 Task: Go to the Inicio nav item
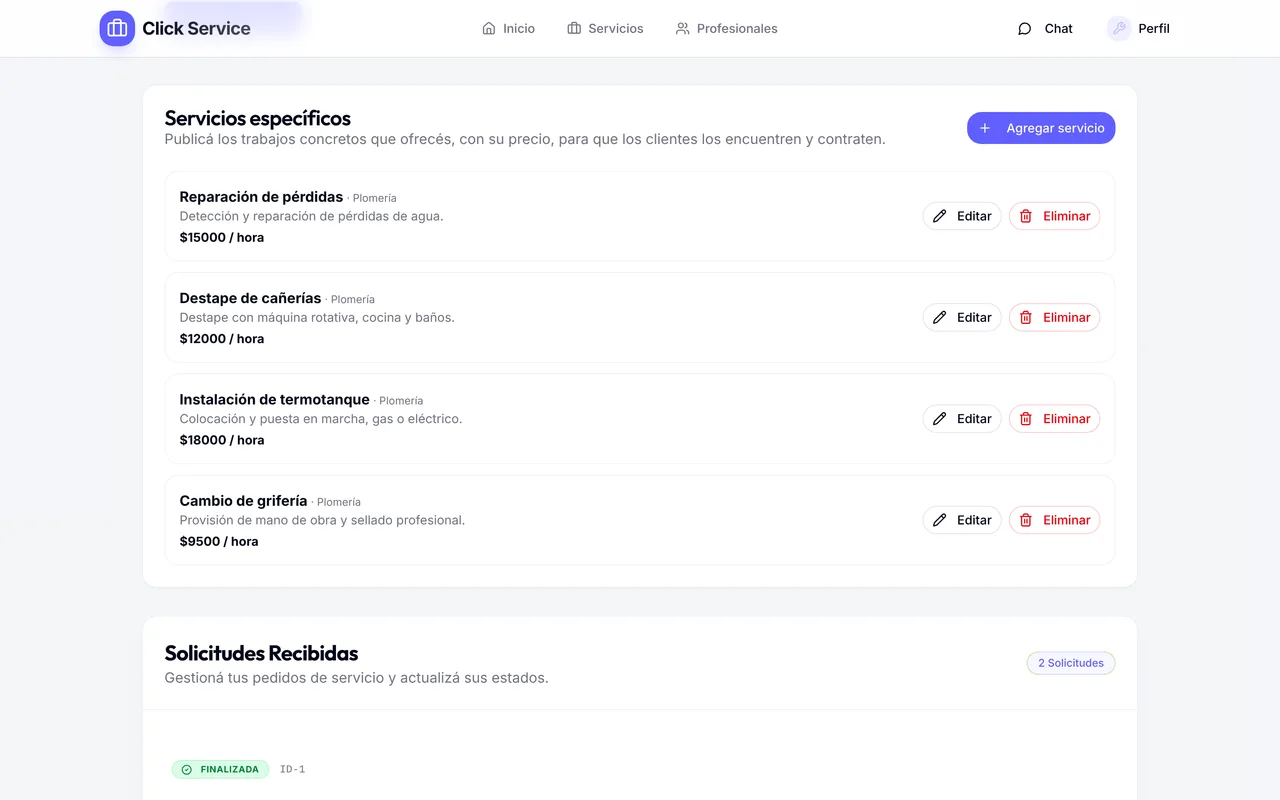click(x=508, y=29)
